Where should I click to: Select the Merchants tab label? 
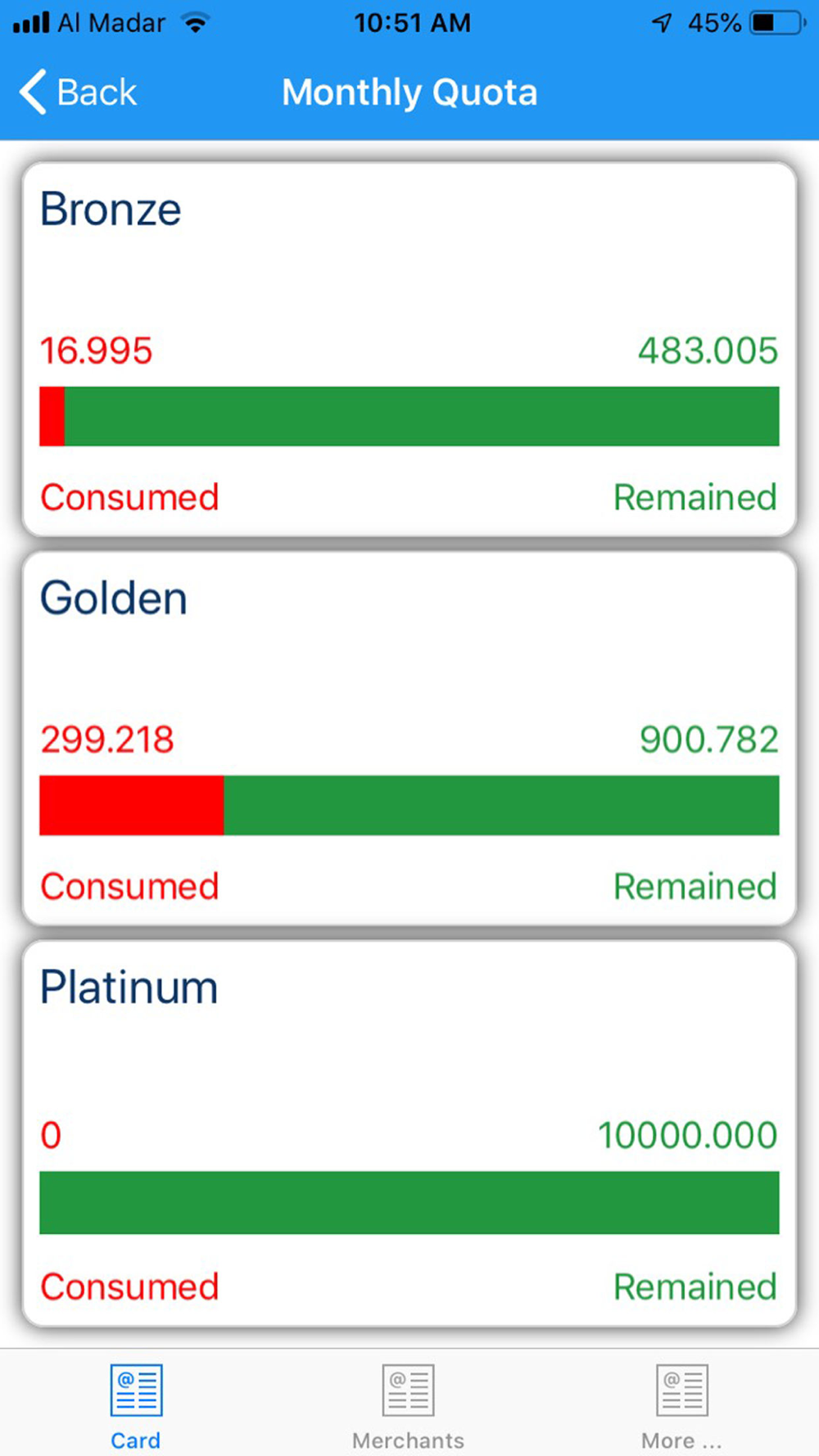(408, 1440)
